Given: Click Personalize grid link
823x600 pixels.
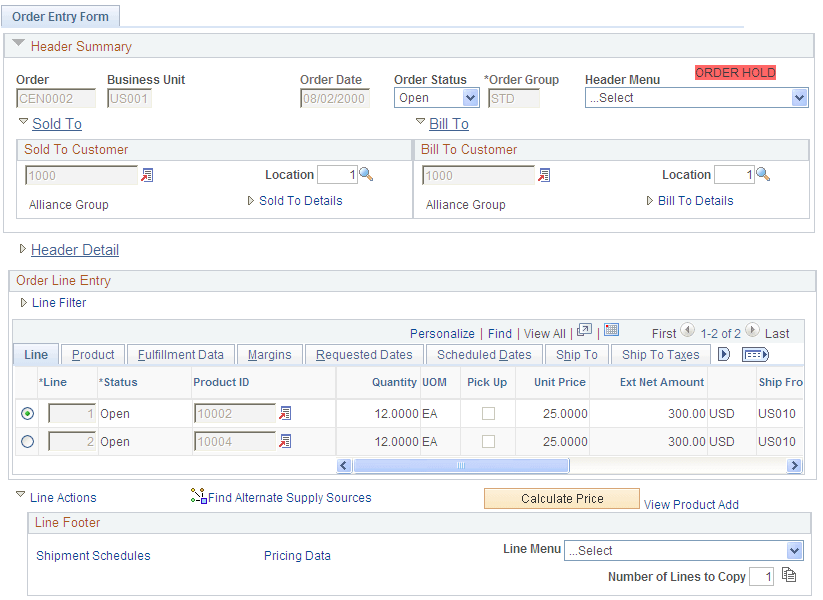Looking at the screenshot, I should [442, 333].
